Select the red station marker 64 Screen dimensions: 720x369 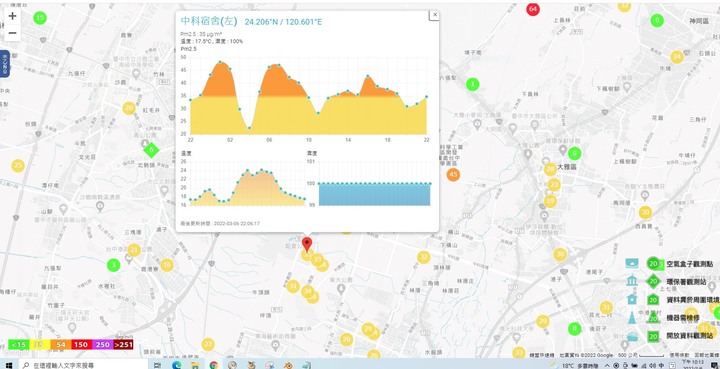pos(533,9)
